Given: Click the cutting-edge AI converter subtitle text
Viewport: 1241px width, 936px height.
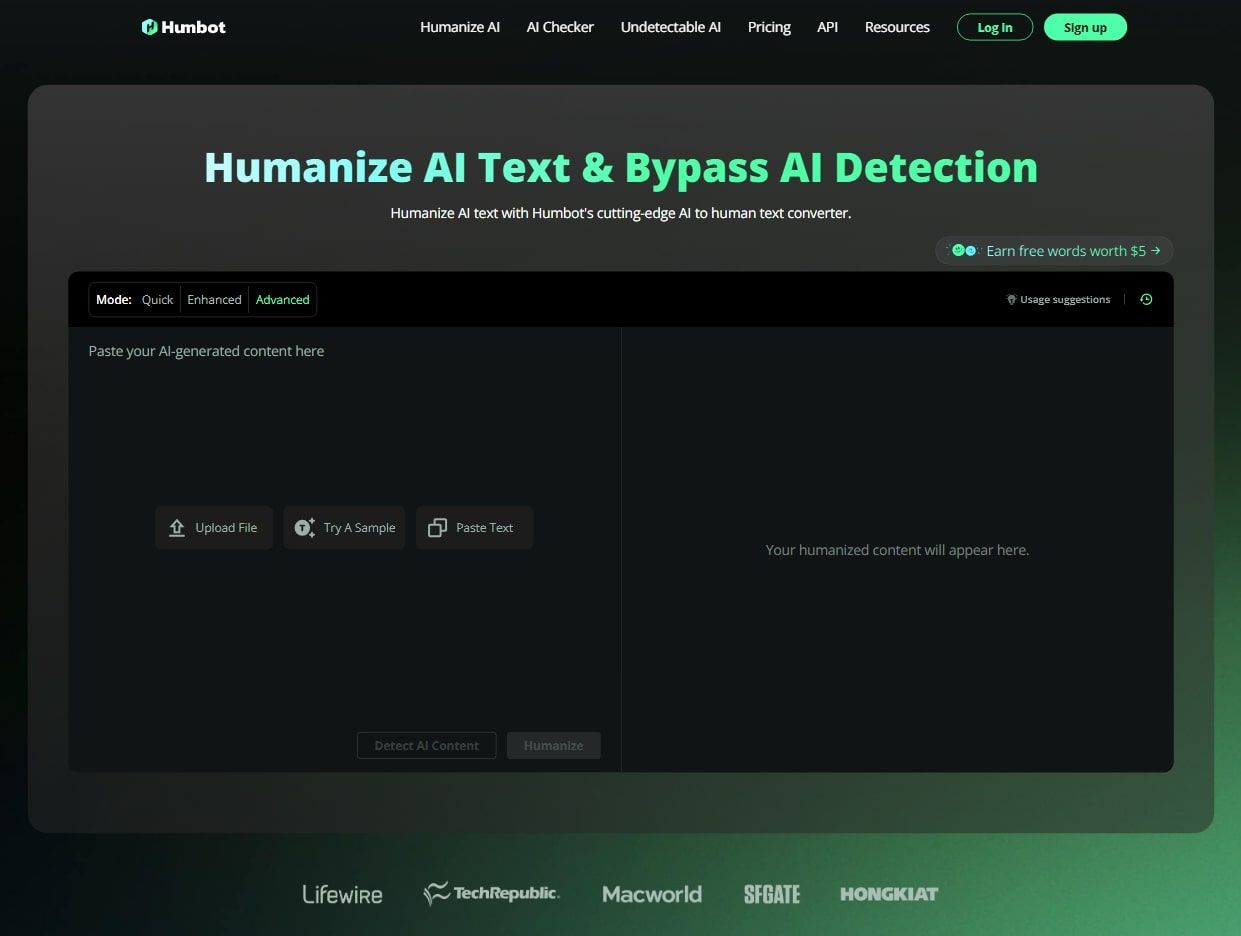Looking at the screenshot, I should [x=620, y=213].
